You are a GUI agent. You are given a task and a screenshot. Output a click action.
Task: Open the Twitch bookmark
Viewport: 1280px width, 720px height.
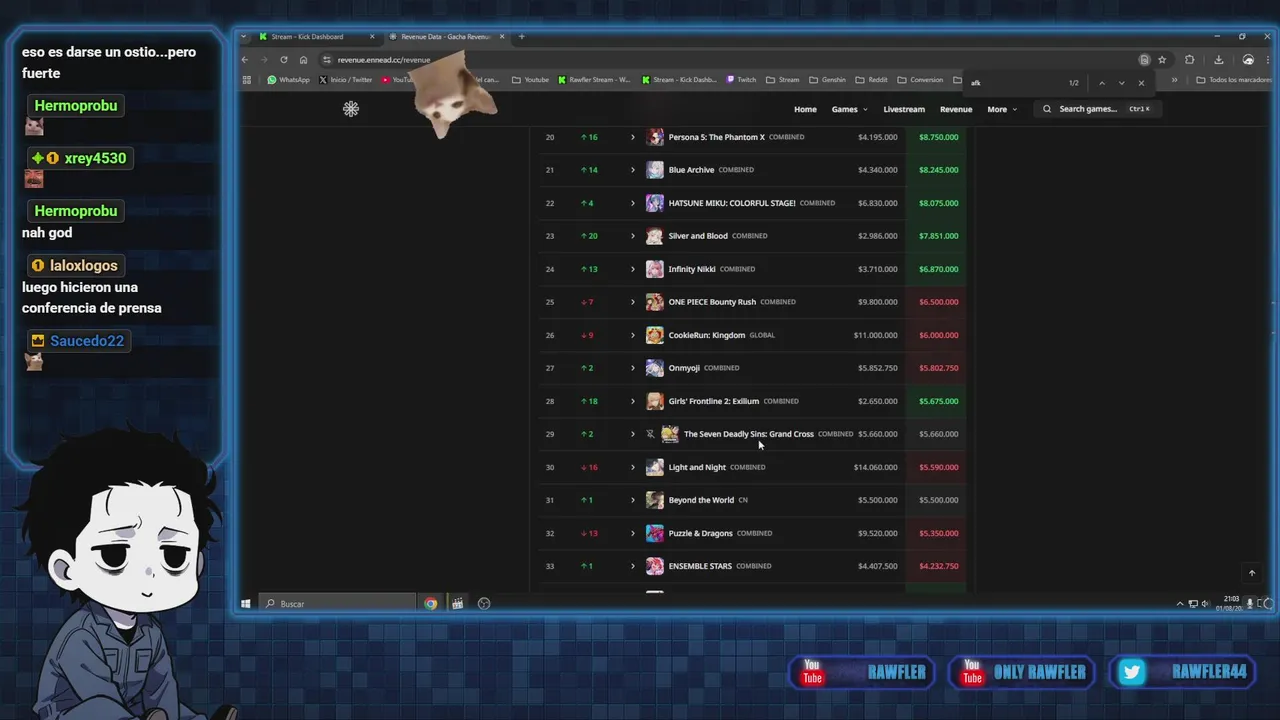pos(741,80)
